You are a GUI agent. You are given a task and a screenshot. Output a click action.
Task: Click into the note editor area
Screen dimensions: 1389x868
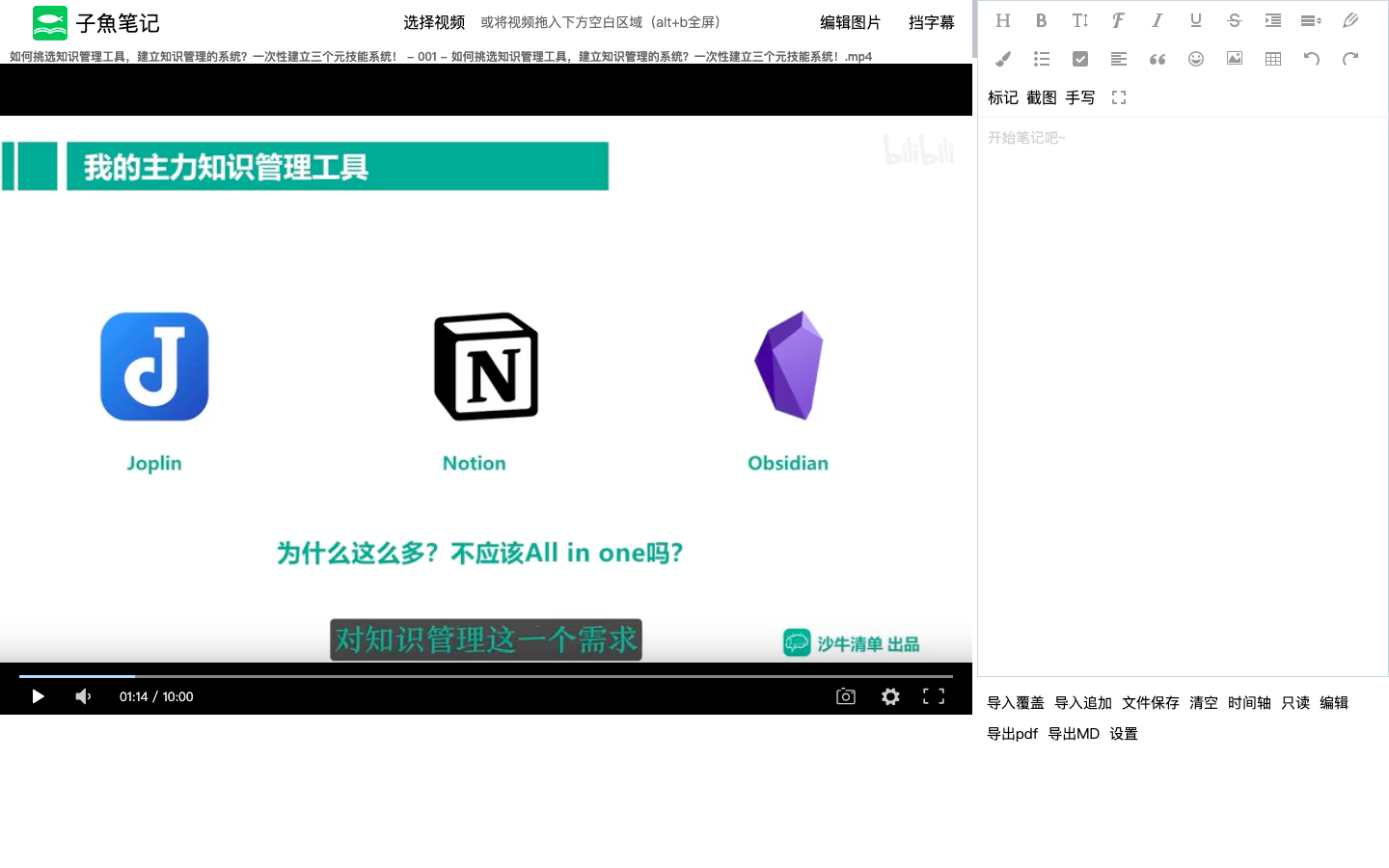(1183, 396)
